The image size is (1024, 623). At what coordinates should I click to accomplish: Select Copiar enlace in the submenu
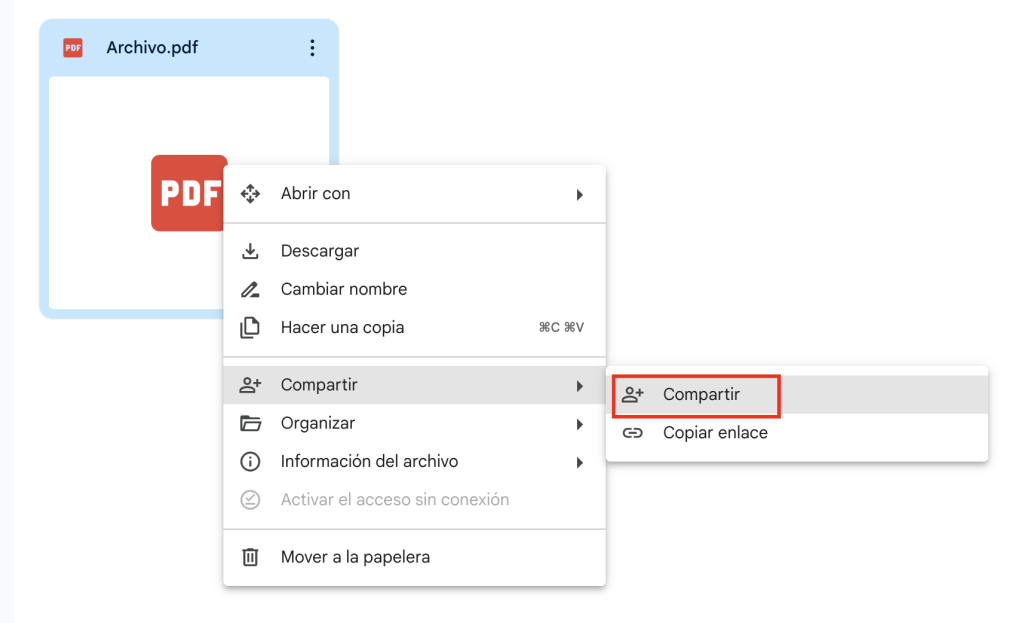[x=715, y=433]
